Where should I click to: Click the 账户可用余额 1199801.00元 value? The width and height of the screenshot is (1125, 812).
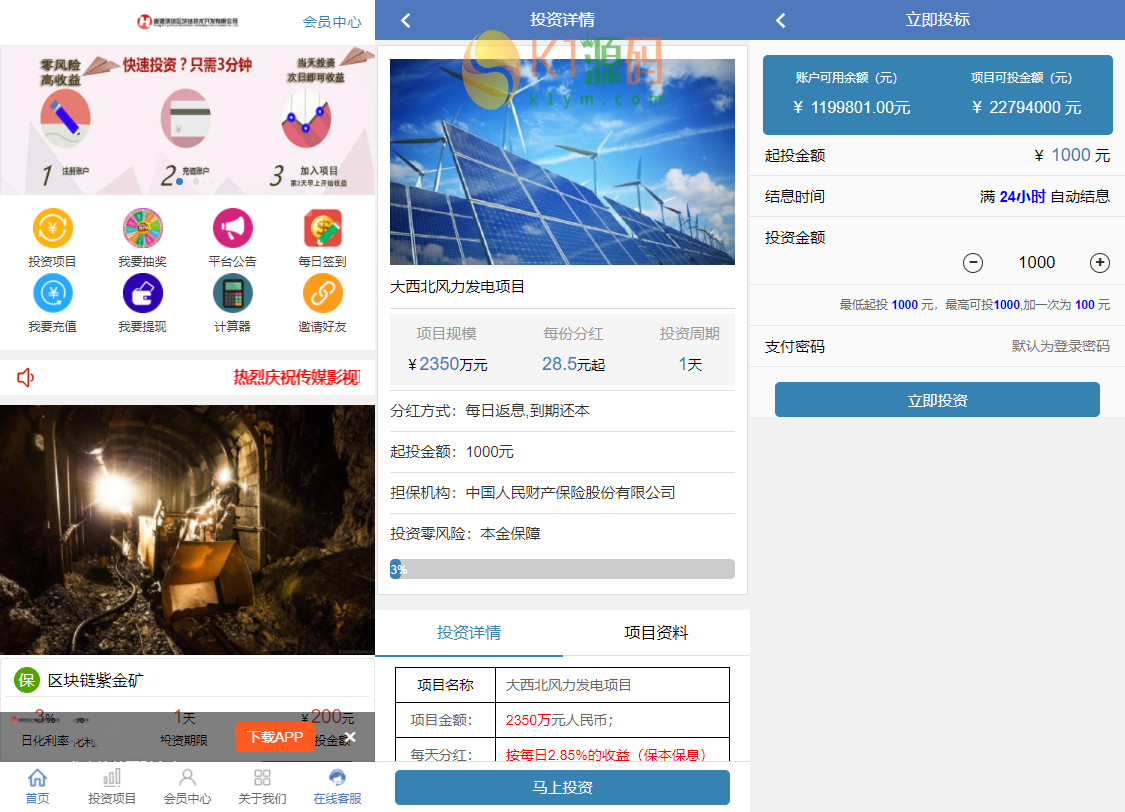(851, 108)
